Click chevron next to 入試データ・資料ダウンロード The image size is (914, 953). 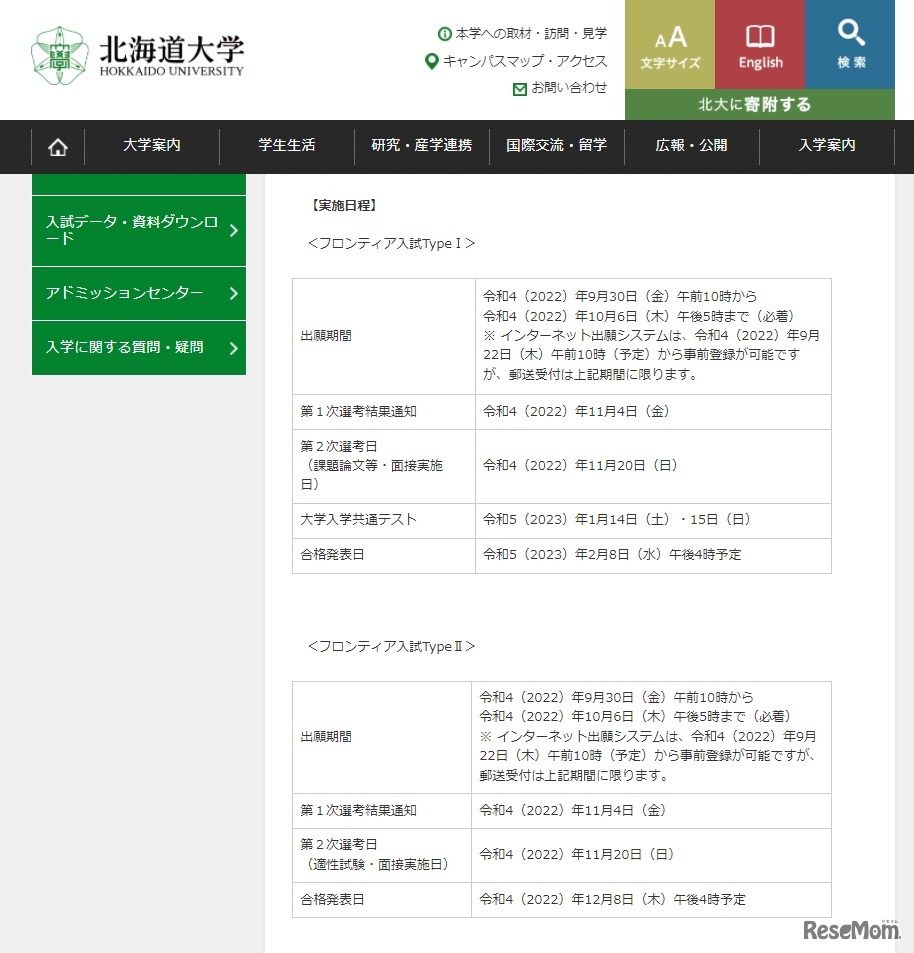tap(233, 231)
